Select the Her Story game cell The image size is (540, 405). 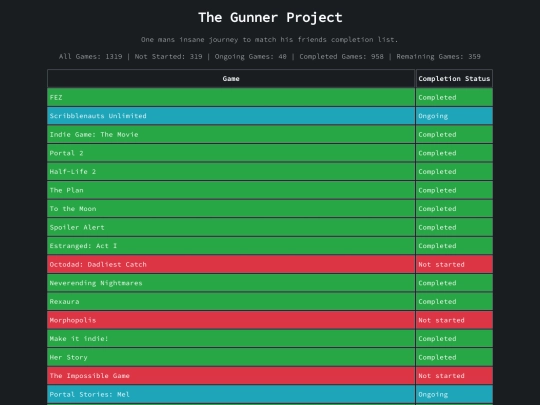tap(231, 357)
